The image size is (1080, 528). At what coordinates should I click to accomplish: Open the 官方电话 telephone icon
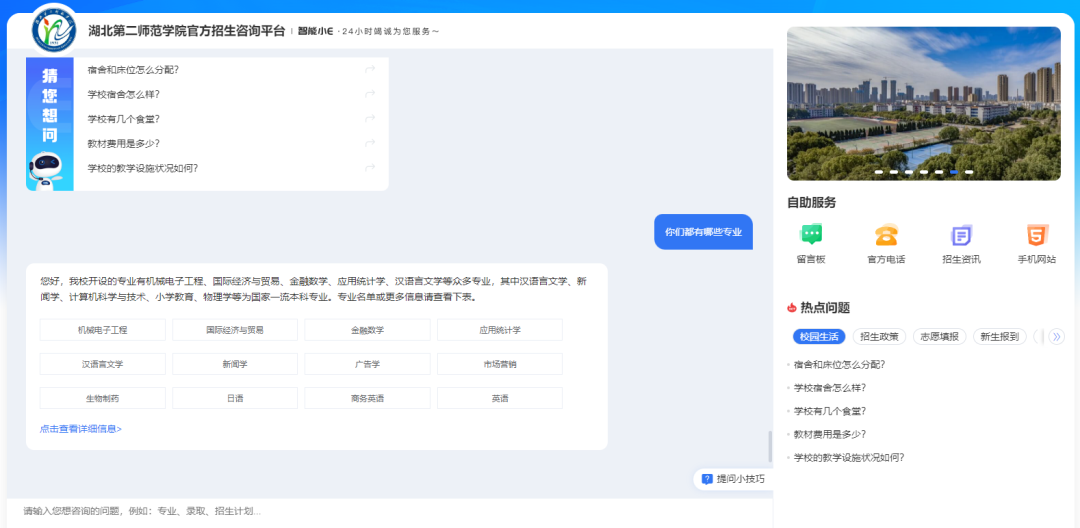886,235
